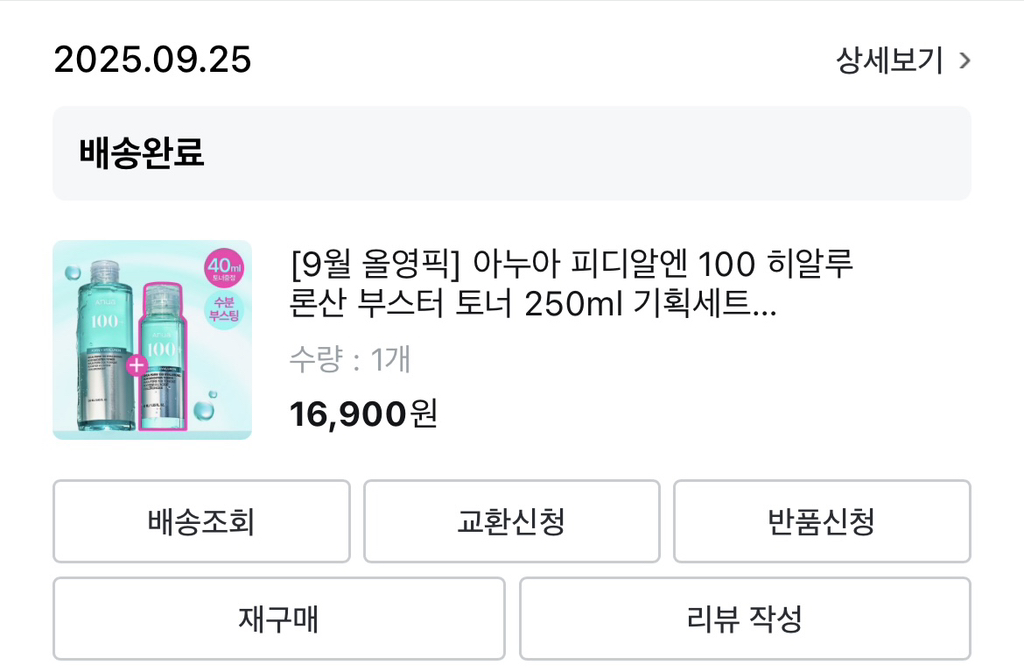Click the chevron arrow beside 상세보기

pos(964,61)
